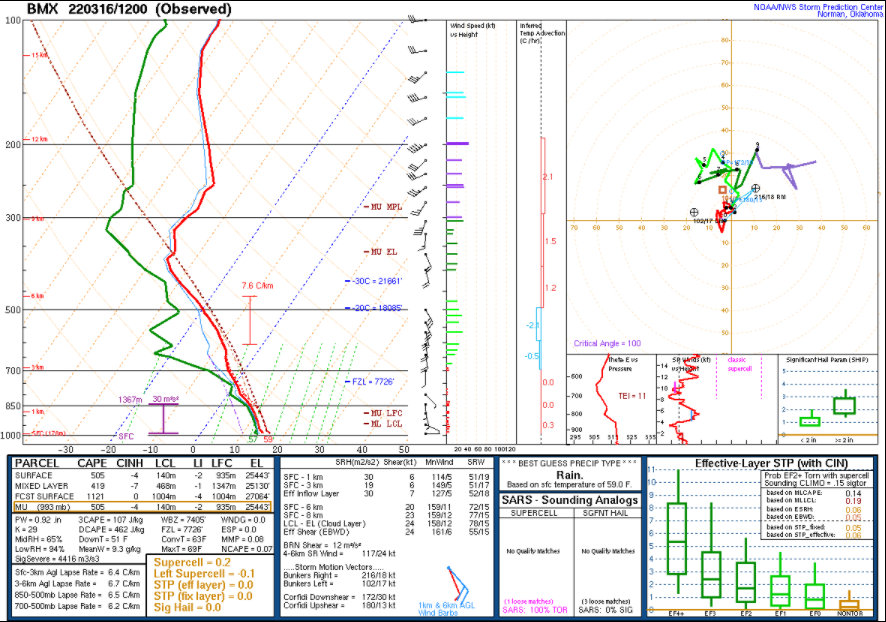This screenshot has width=886, height=622.
Task: Click 'Based on sfc temperature of 59.0 F.'
Action: (x=569, y=484)
